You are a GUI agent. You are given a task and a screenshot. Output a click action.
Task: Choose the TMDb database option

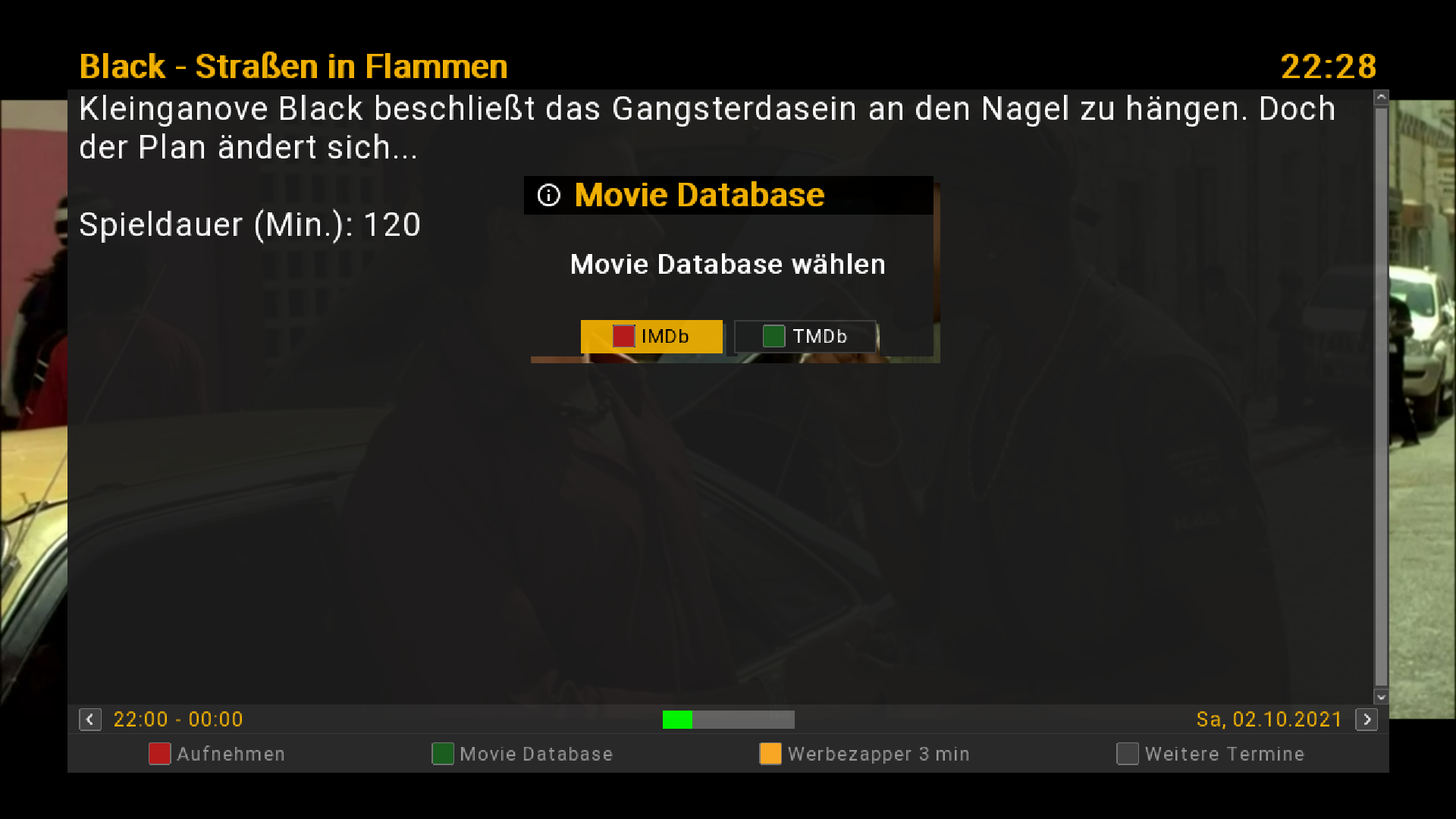pos(805,337)
